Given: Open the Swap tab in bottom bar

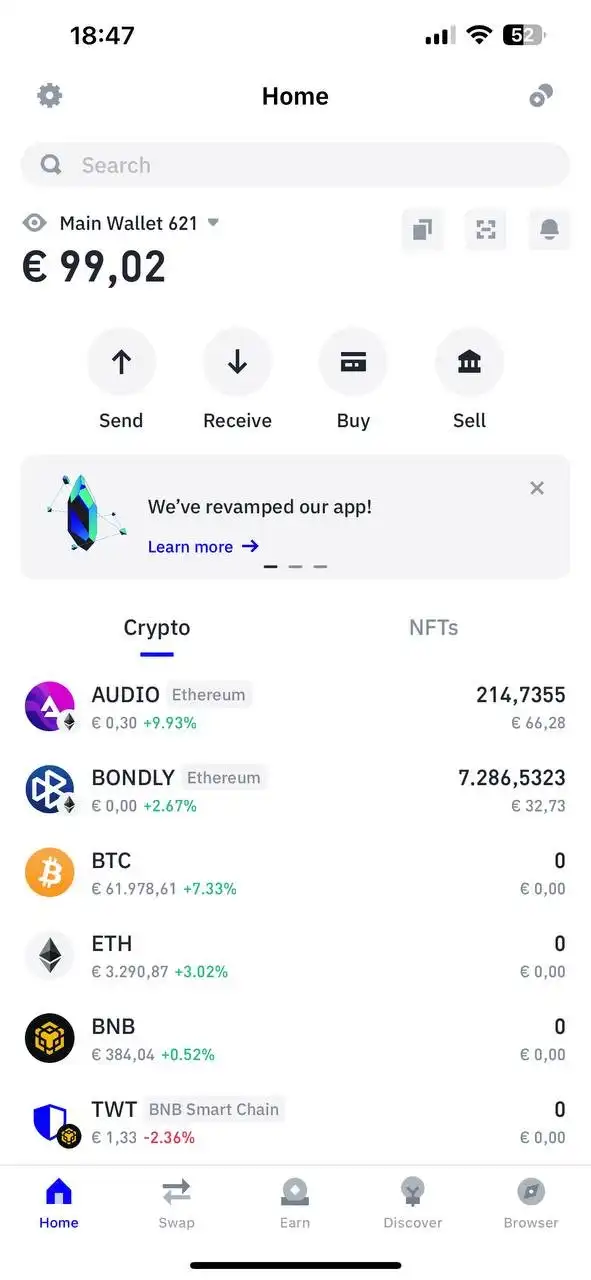Looking at the screenshot, I should click(176, 1203).
